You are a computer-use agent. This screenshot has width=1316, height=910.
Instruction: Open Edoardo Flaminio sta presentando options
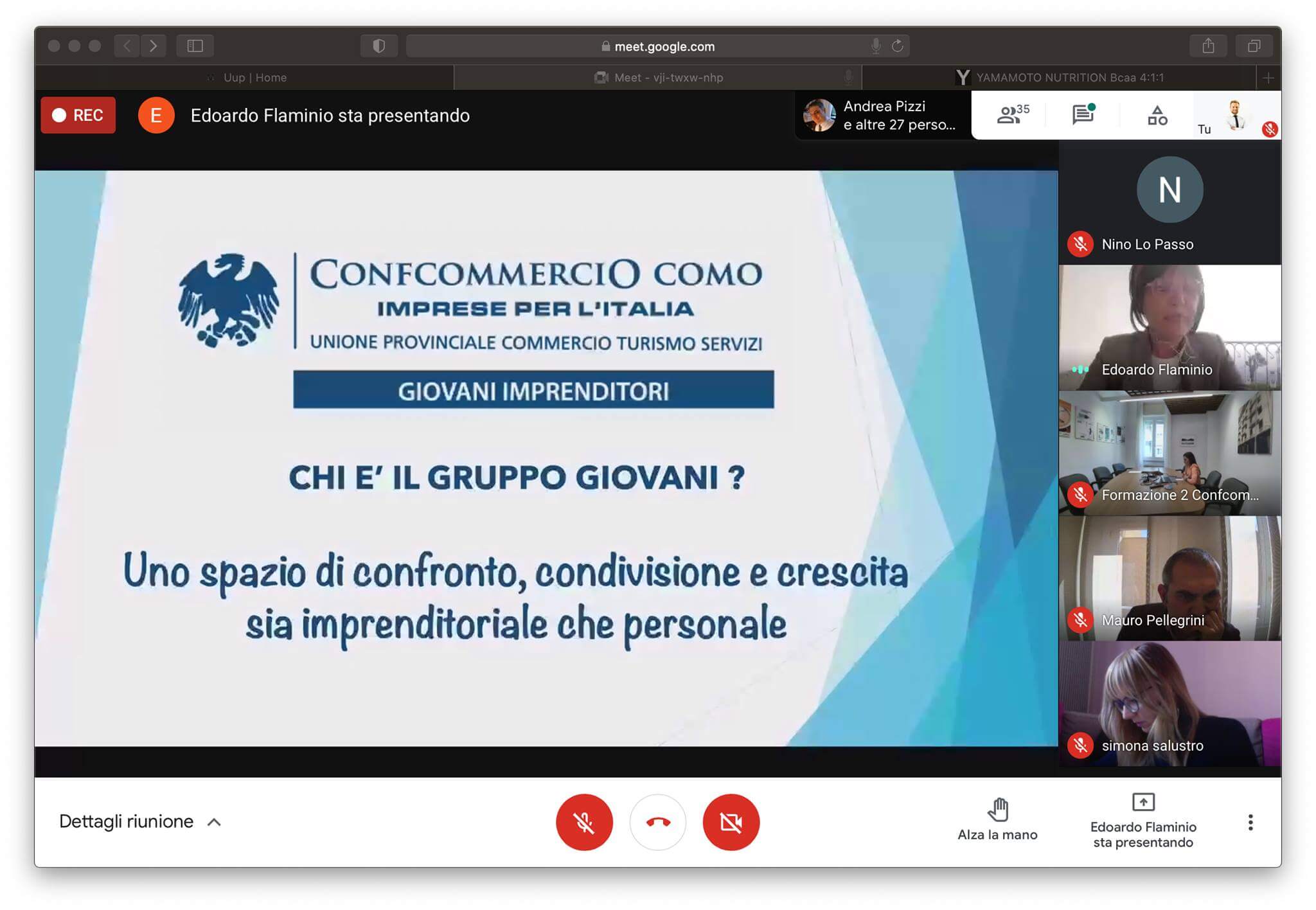tap(1143, 821)
